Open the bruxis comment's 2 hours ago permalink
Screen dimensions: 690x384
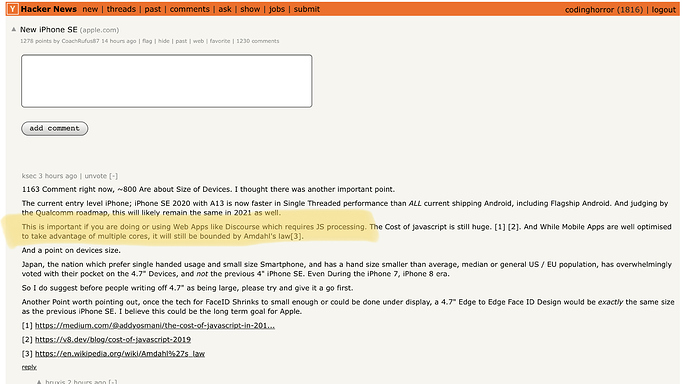[x=86, y=382]
